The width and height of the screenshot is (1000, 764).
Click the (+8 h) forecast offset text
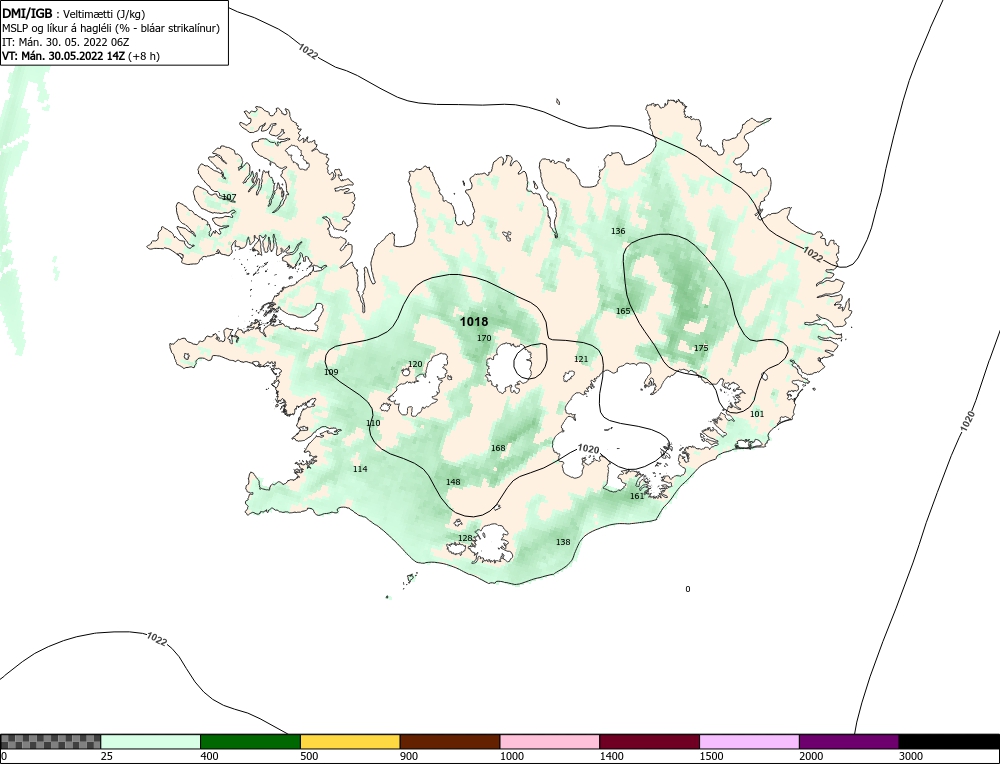click(x=144, y=56)
